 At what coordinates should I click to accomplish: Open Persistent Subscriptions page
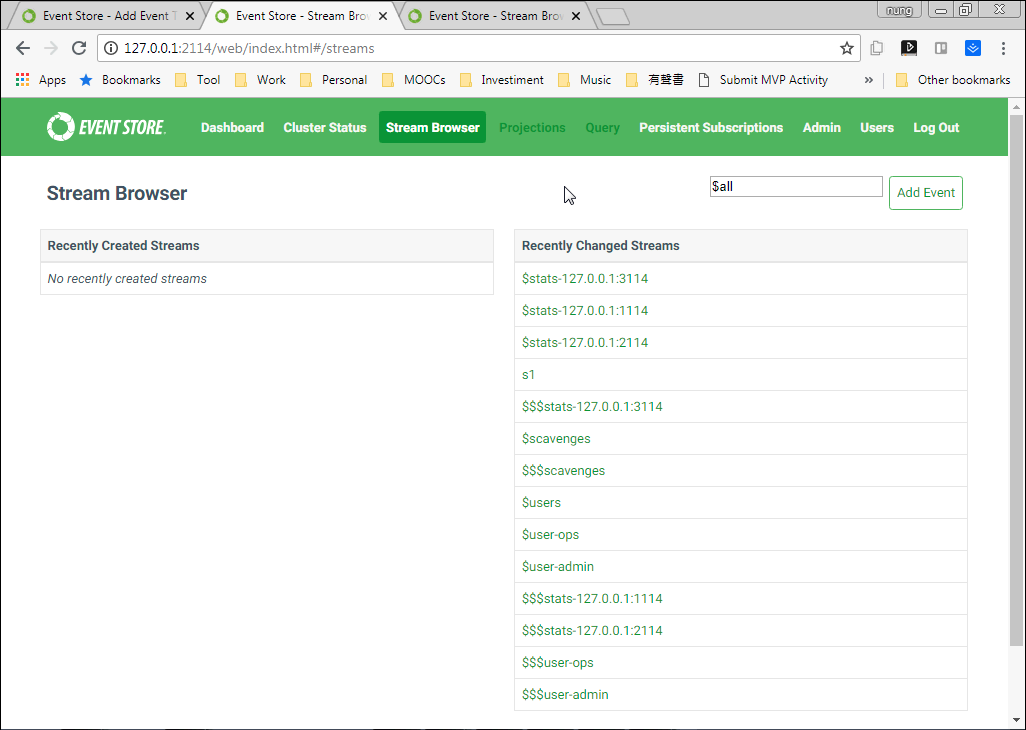click(x=711, y=127)
